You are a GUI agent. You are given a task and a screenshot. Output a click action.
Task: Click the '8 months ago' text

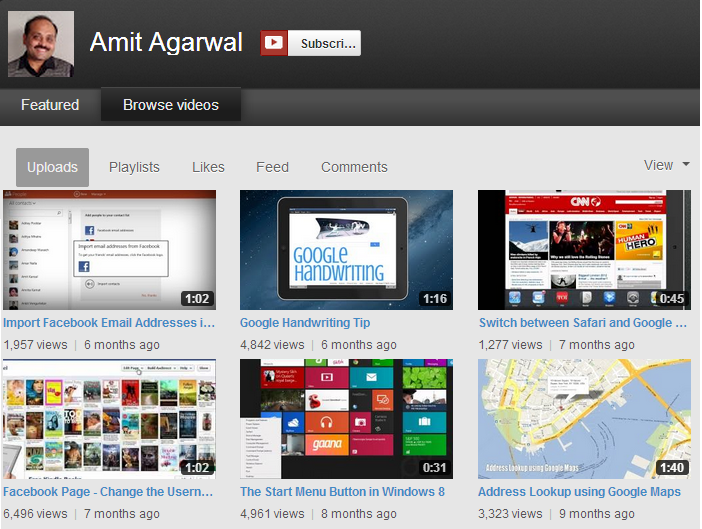point(359,513)
